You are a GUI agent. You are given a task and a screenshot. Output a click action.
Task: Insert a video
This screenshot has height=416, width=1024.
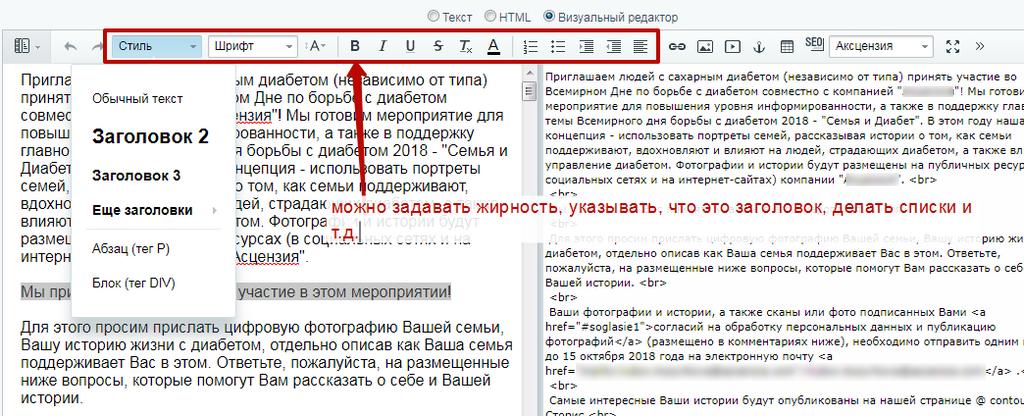pos(732,46)
